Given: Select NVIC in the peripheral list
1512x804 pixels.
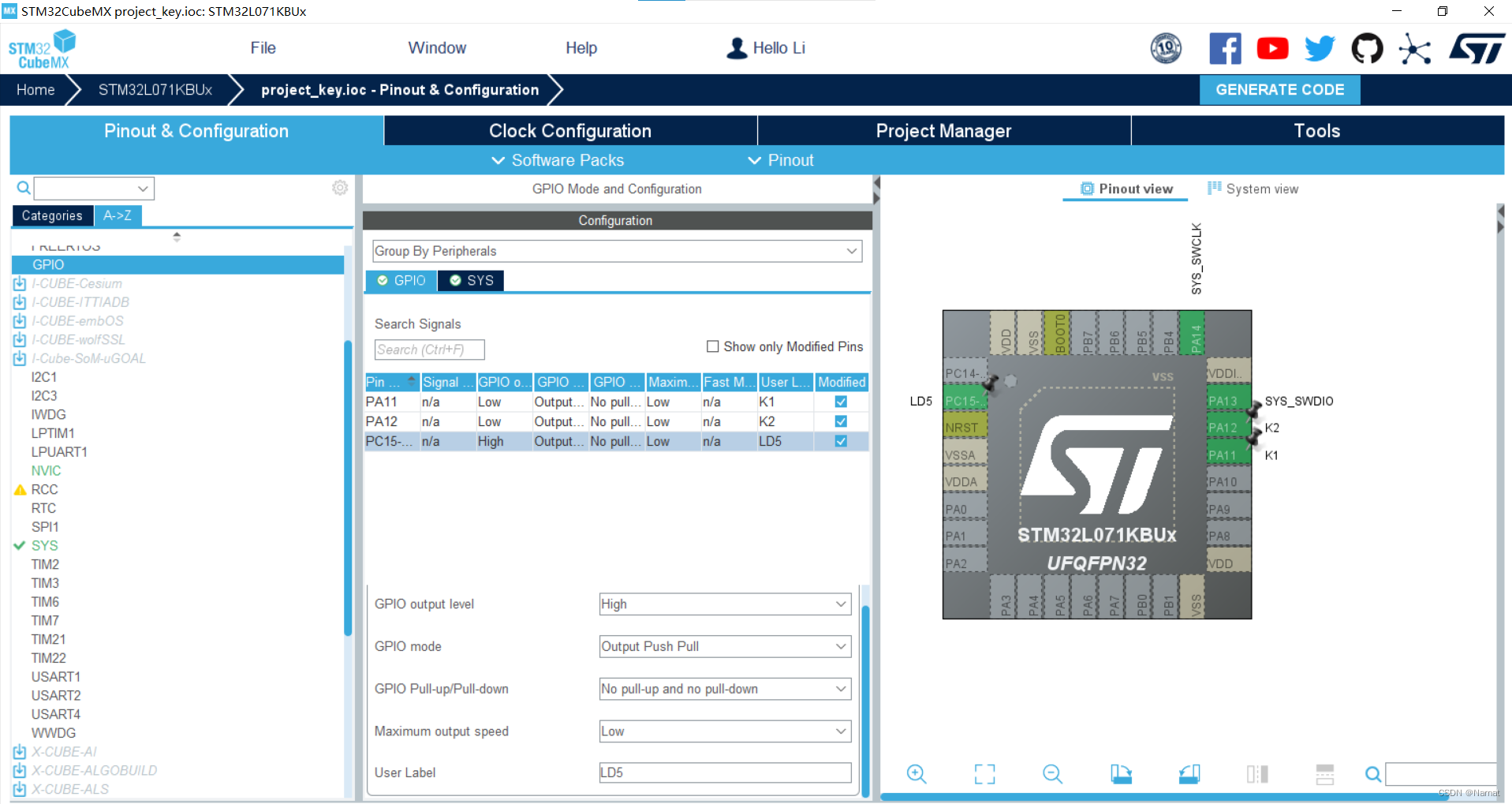Looking at the screenshot, I should click(x=46, y=471).
